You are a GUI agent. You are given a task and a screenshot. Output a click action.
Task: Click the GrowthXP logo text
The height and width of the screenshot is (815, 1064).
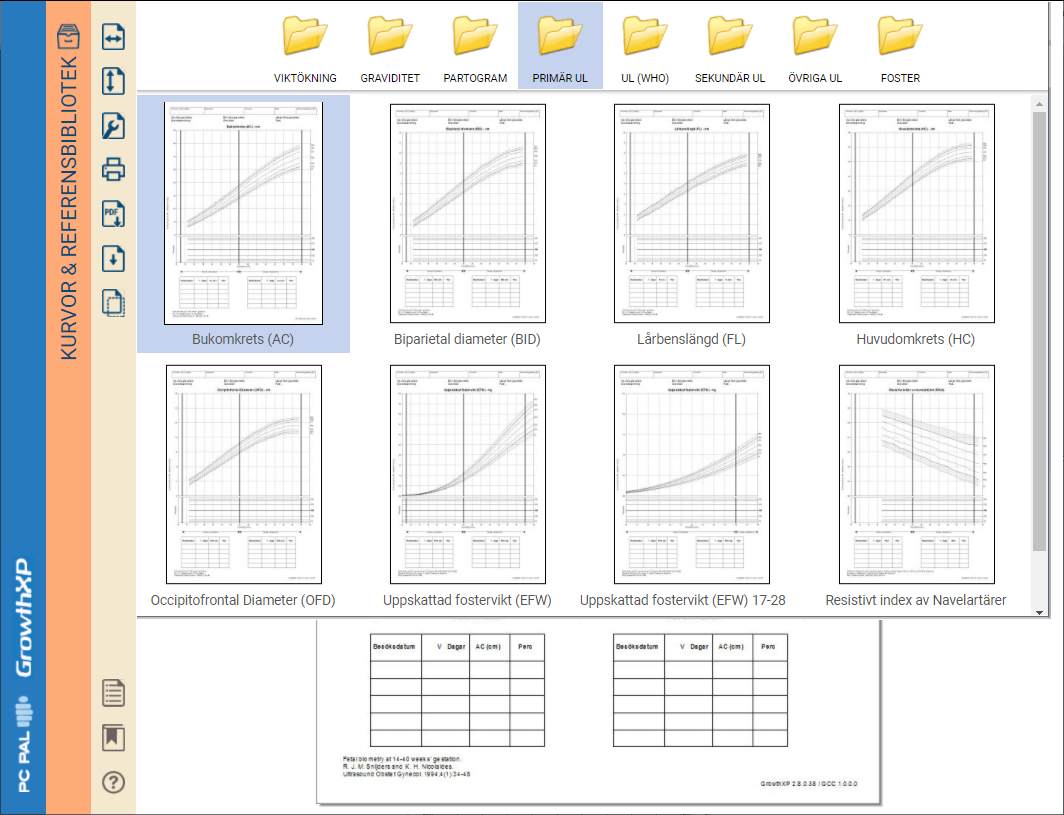[x=24, y=617]
